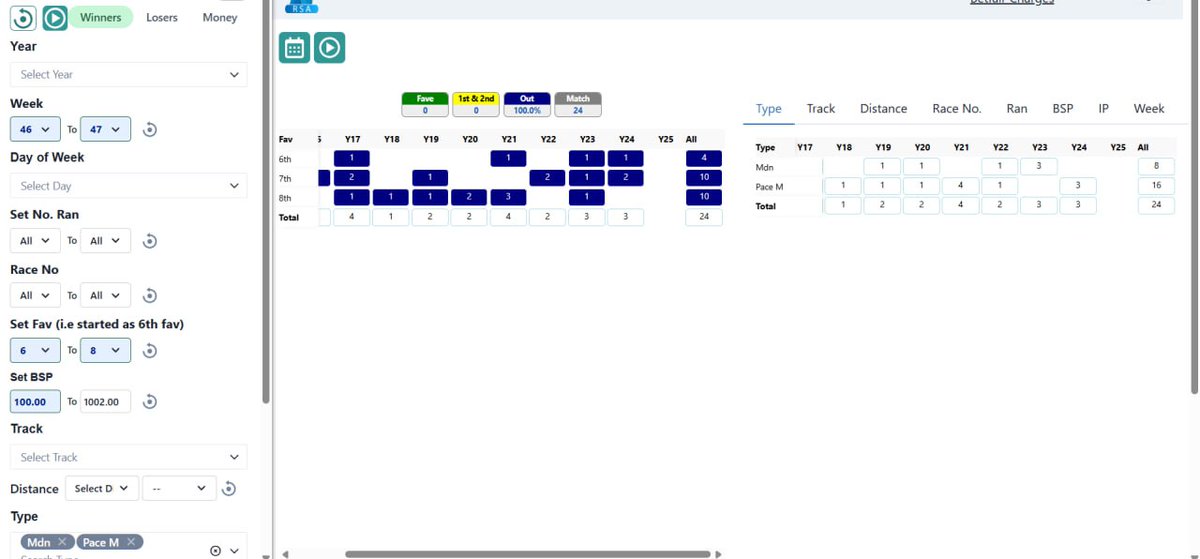Click the RSA logo at top
This screenshot has height=559, width=1200.
(x=302, y=6)
